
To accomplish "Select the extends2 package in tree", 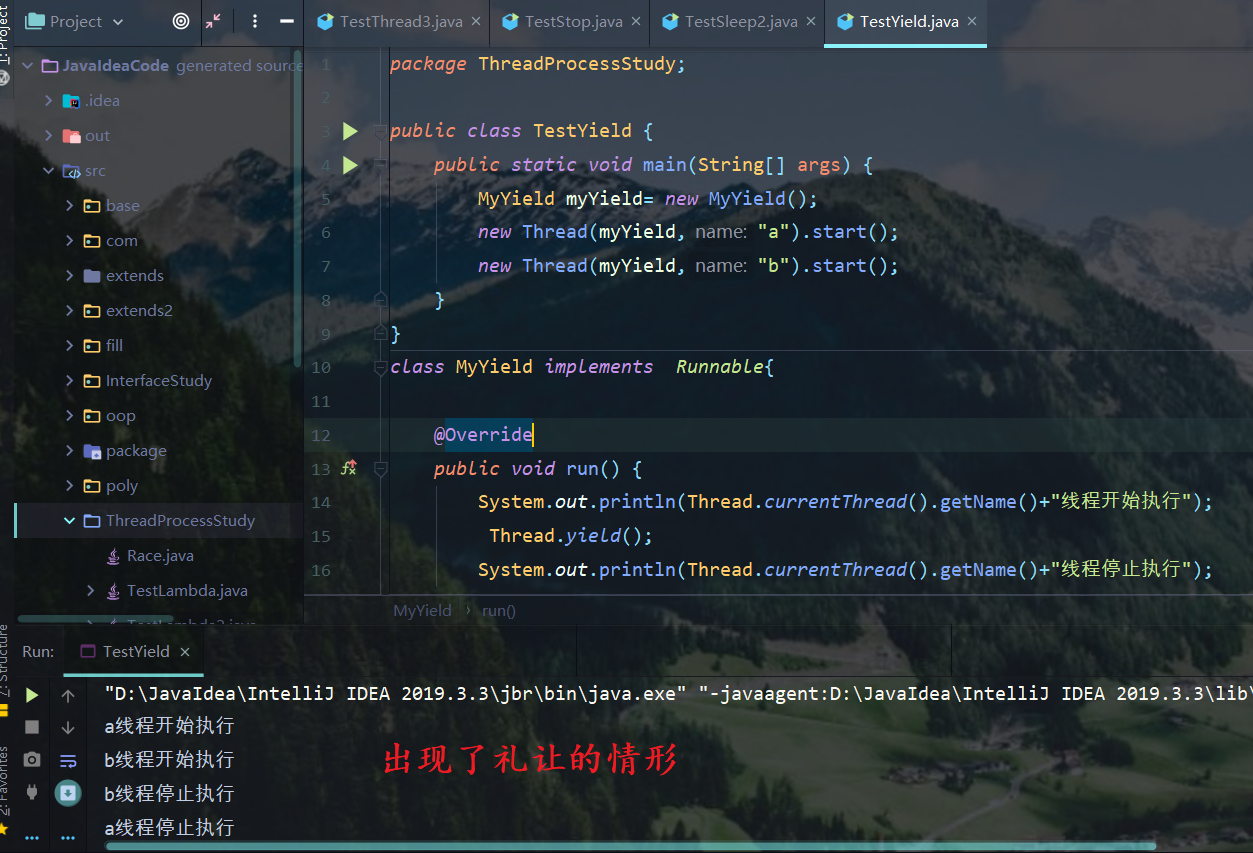I will (139, 311).
